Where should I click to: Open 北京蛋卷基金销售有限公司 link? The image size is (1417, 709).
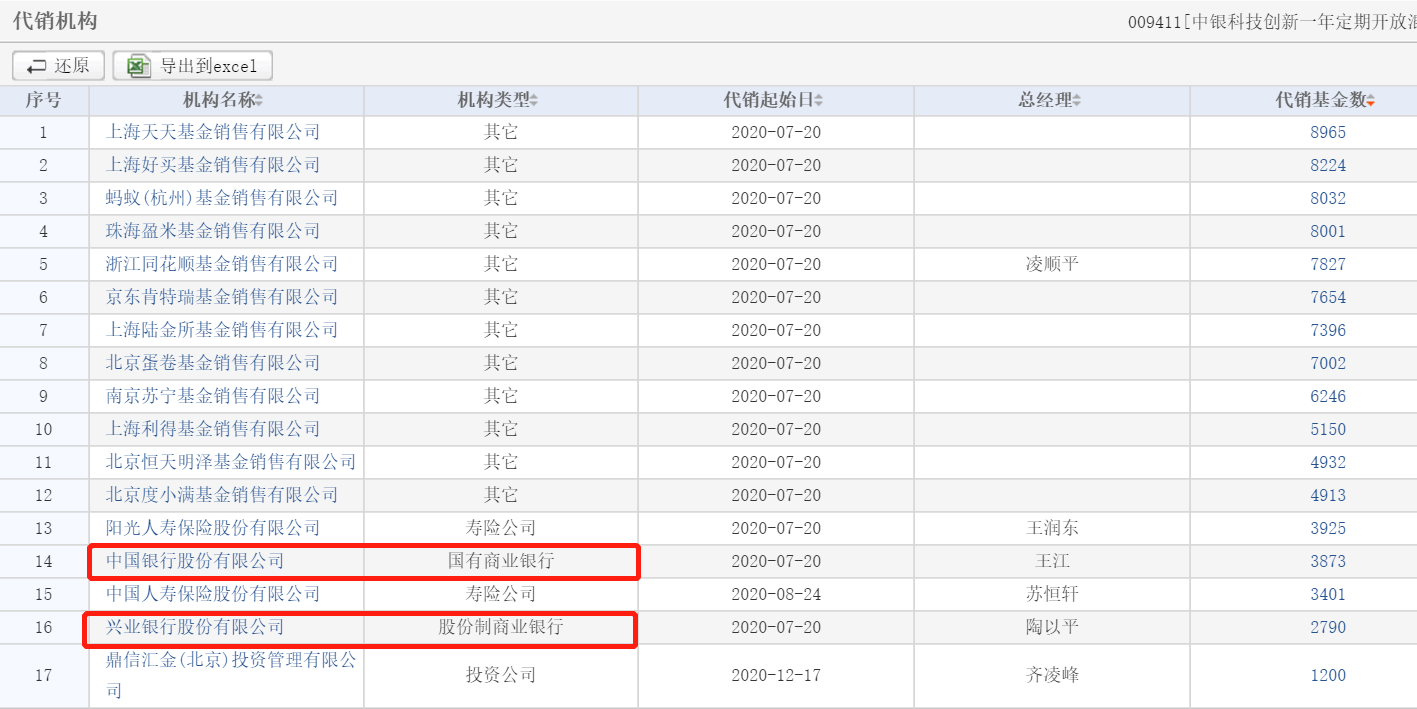pyautogui.click(x=213, y=363)
